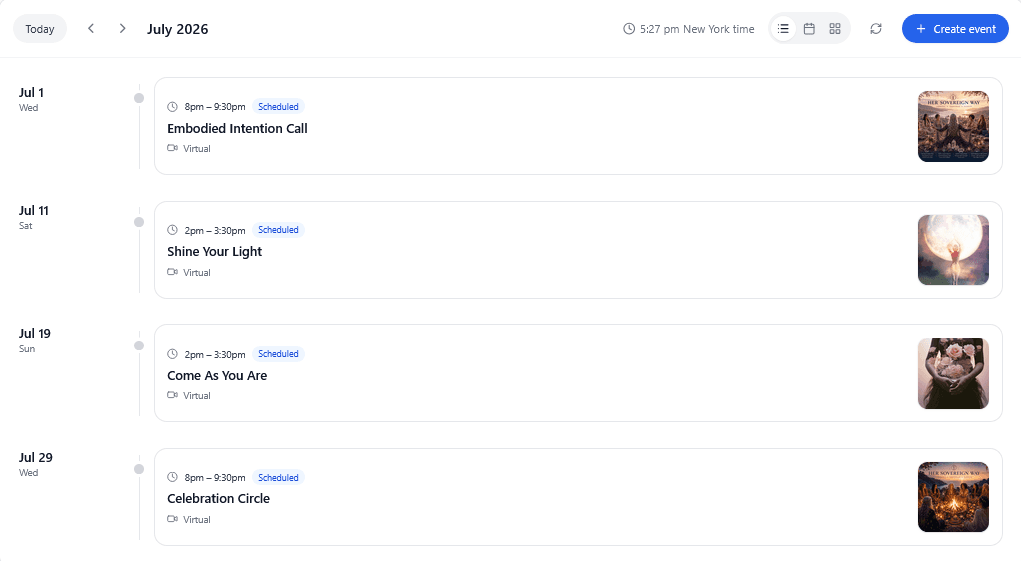Click the video camera icon on Shine Your Light

pos(173,271)
